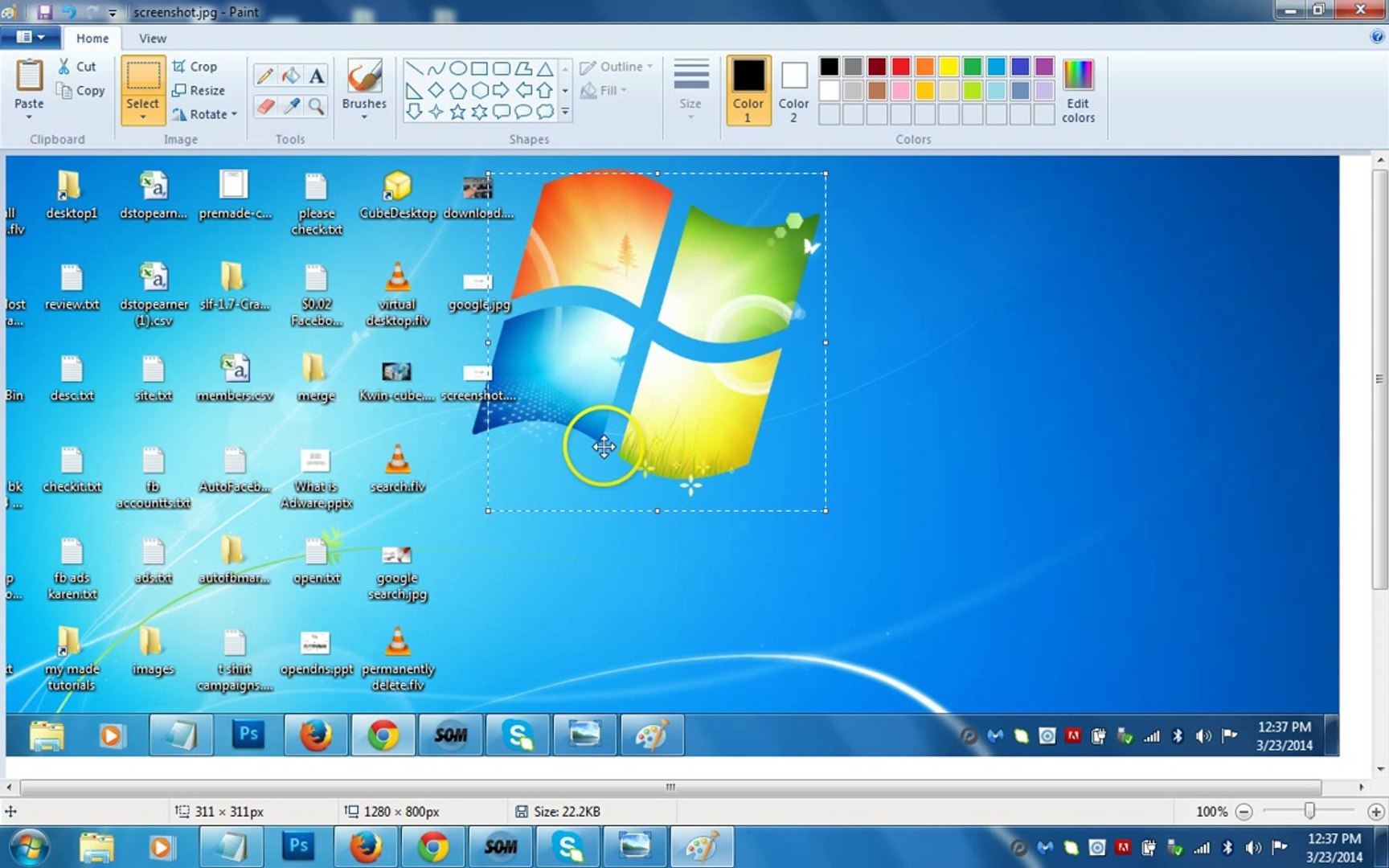Switch to the View tab
The width and height of the screenshot is (1389, 868).
point(152,38)
